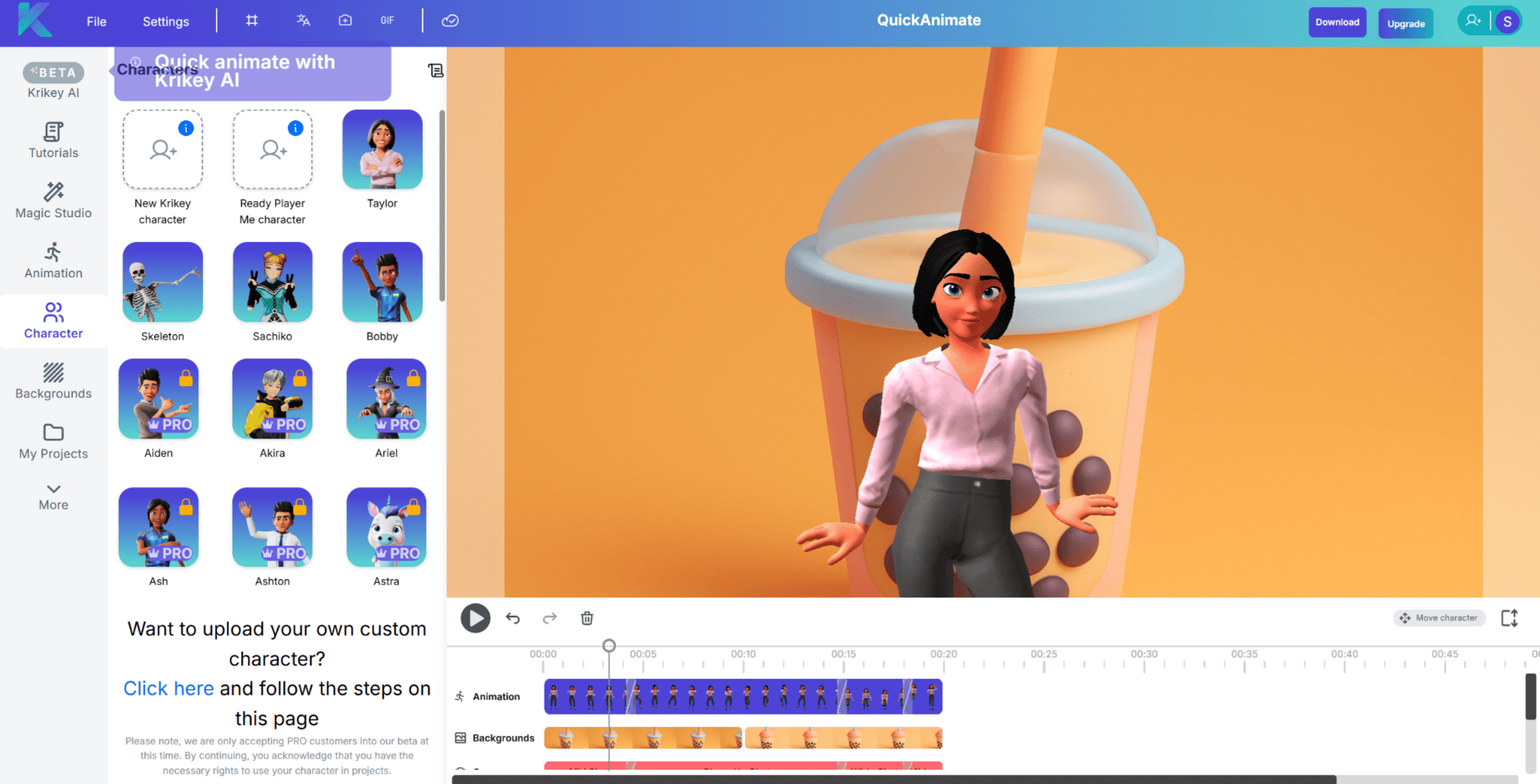This screenshot has width=1540, height=784.
Task: Click info badge on New Krikey character
Action: pyautogui.click(x=186, y=128)
